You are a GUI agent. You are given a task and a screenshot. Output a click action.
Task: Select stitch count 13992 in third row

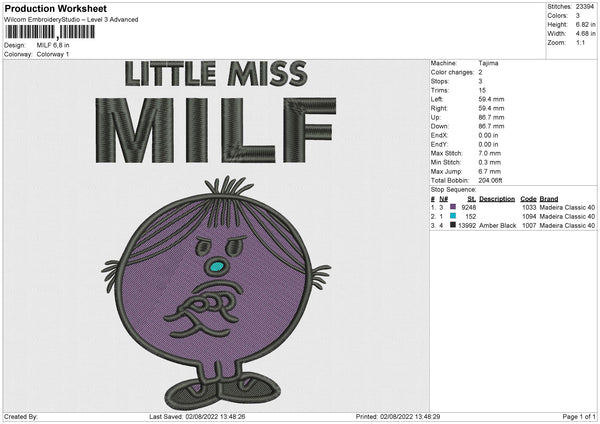click(x=467, y=226)
